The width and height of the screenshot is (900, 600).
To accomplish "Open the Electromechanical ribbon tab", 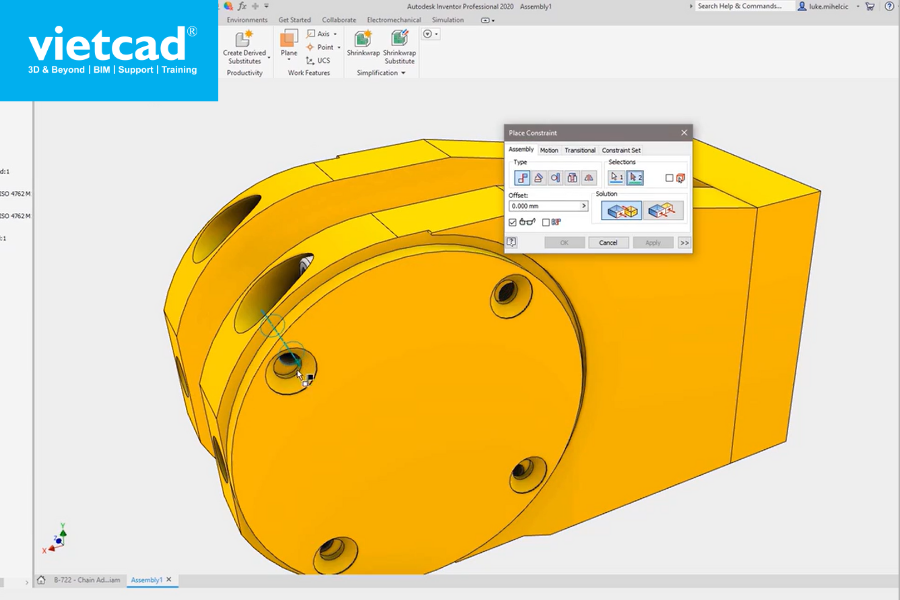I will (394, 20).
